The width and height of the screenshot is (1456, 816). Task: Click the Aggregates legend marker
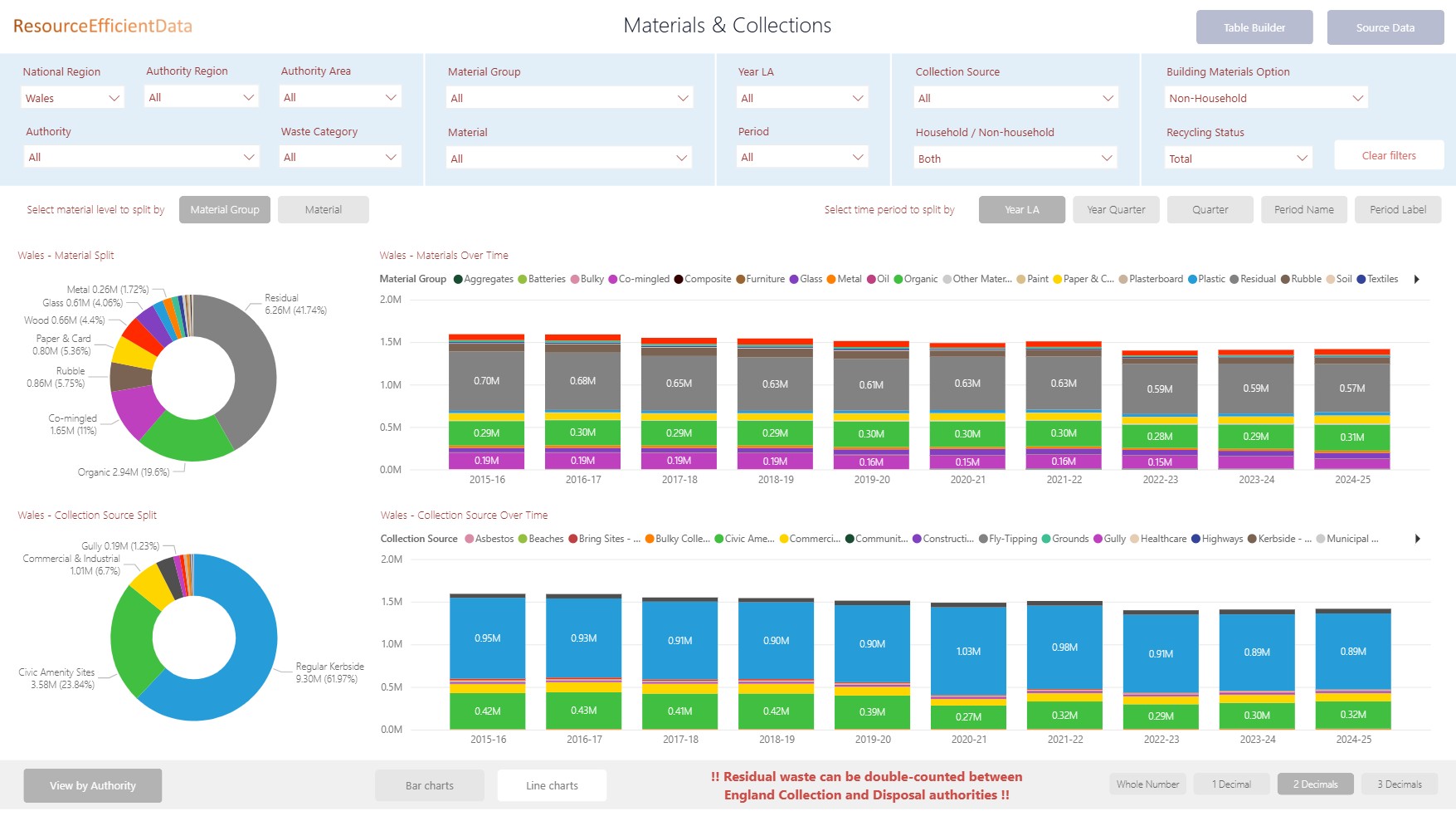458,279
